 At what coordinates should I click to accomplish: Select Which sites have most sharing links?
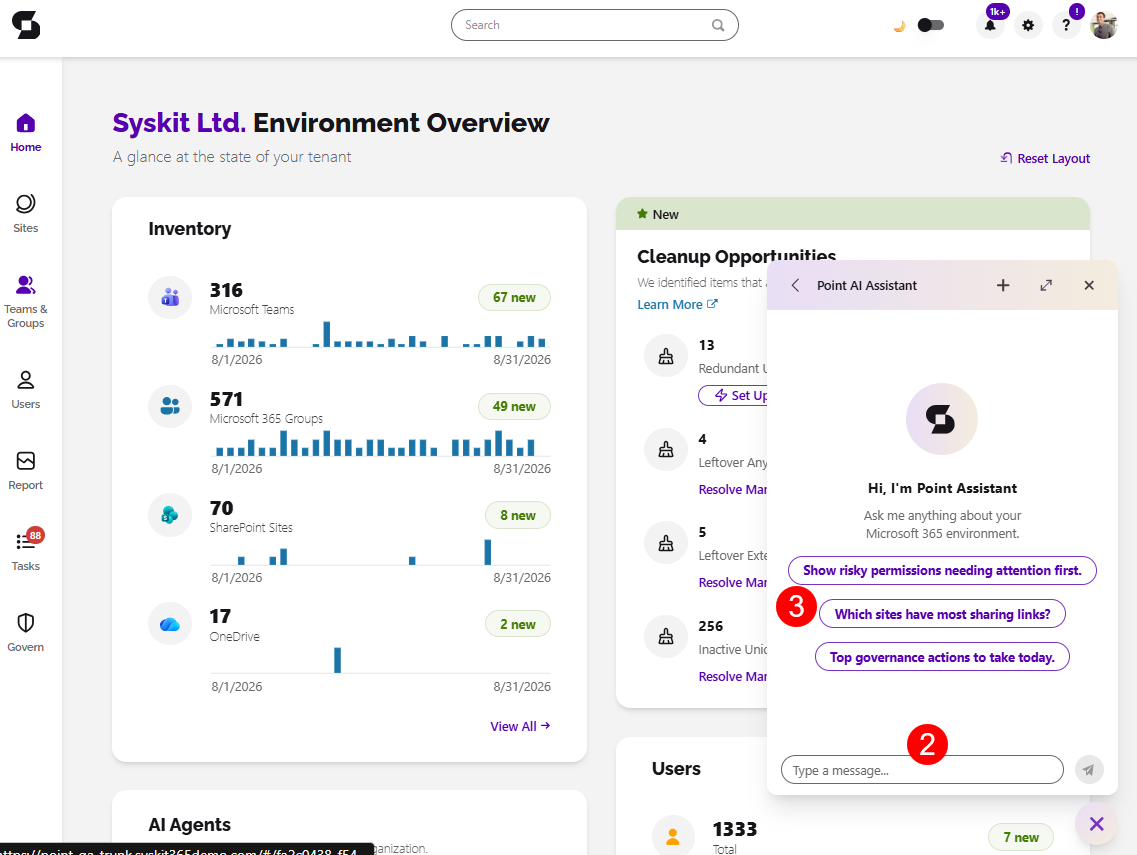point(942,614)
